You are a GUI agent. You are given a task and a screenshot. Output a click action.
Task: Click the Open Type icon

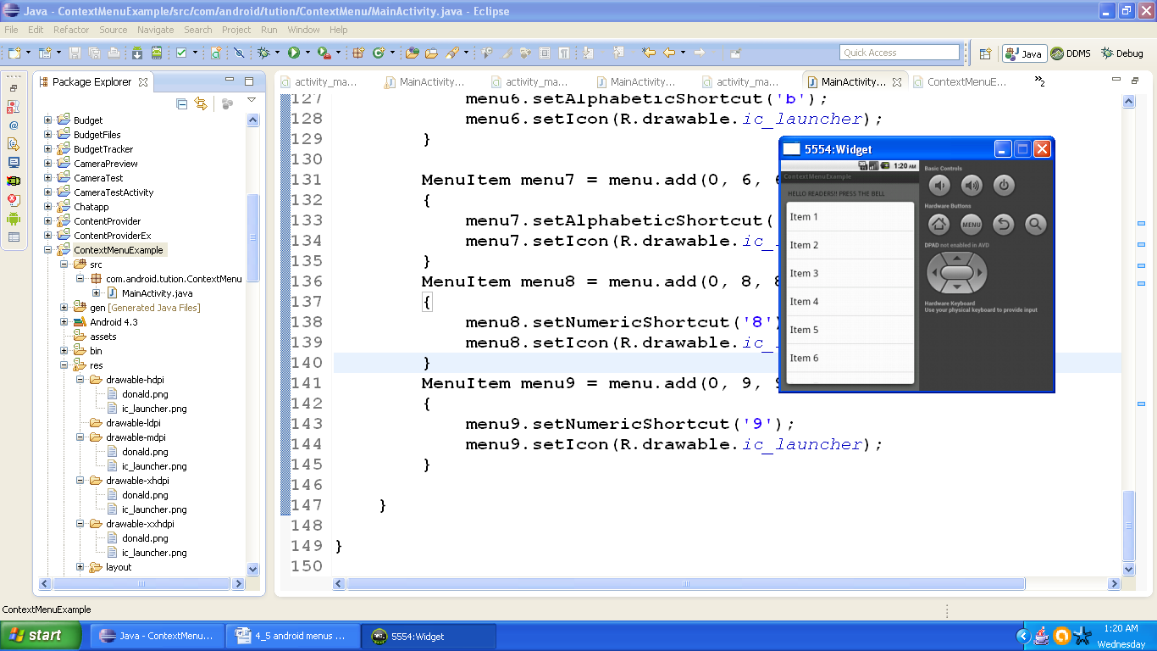click(412, 52)
